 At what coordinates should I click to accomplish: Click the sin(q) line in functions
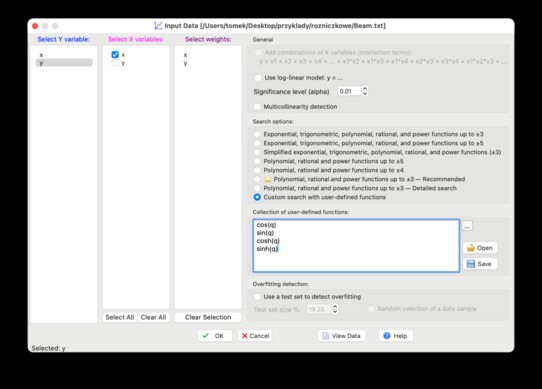click(x=265, y=233)
